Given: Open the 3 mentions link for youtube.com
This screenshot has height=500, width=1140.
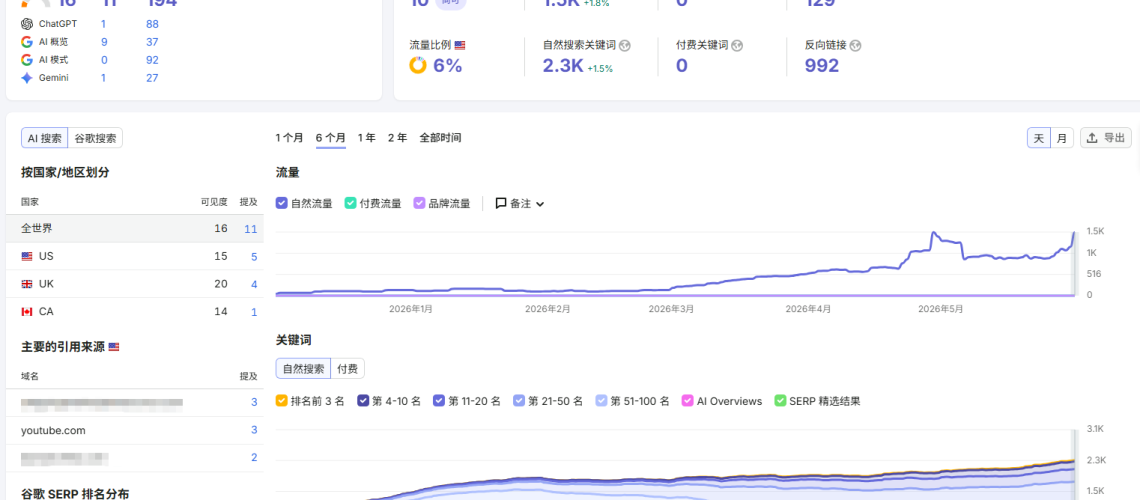Looking at the screenshot, I should point(254,430).
